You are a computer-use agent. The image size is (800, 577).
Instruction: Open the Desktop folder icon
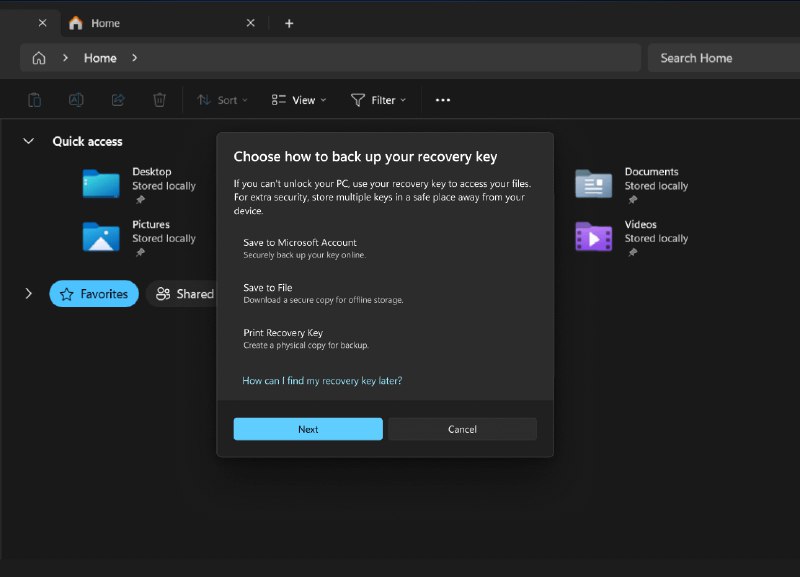(x=101, y=183)
